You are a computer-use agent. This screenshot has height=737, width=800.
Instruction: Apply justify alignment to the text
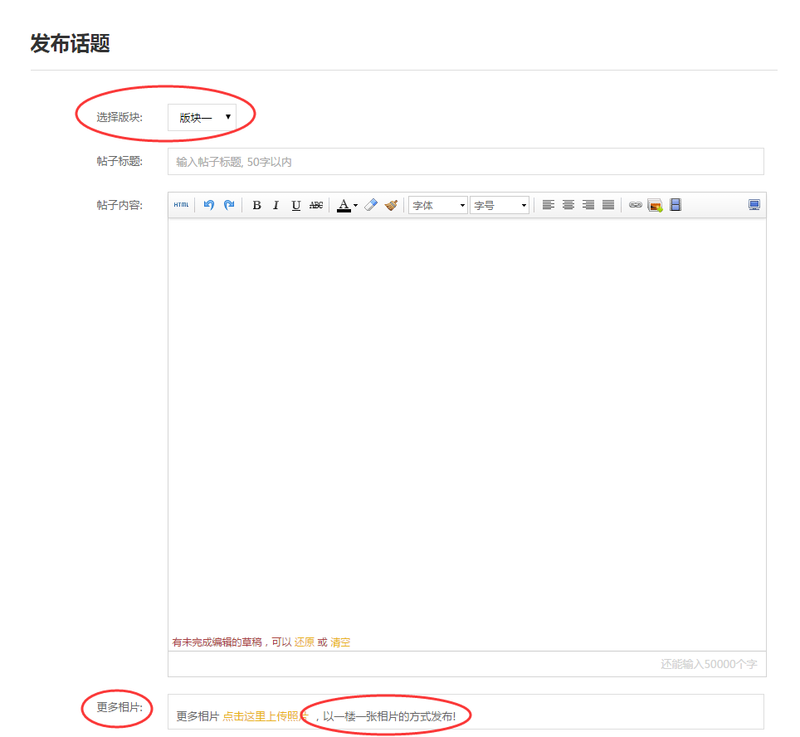click(x=607, y=205)
